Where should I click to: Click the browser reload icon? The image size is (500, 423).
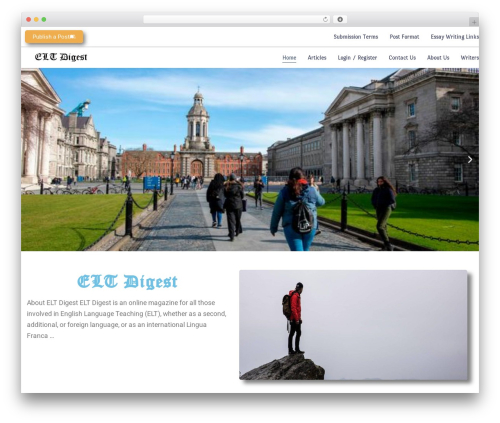coord(325,20)
